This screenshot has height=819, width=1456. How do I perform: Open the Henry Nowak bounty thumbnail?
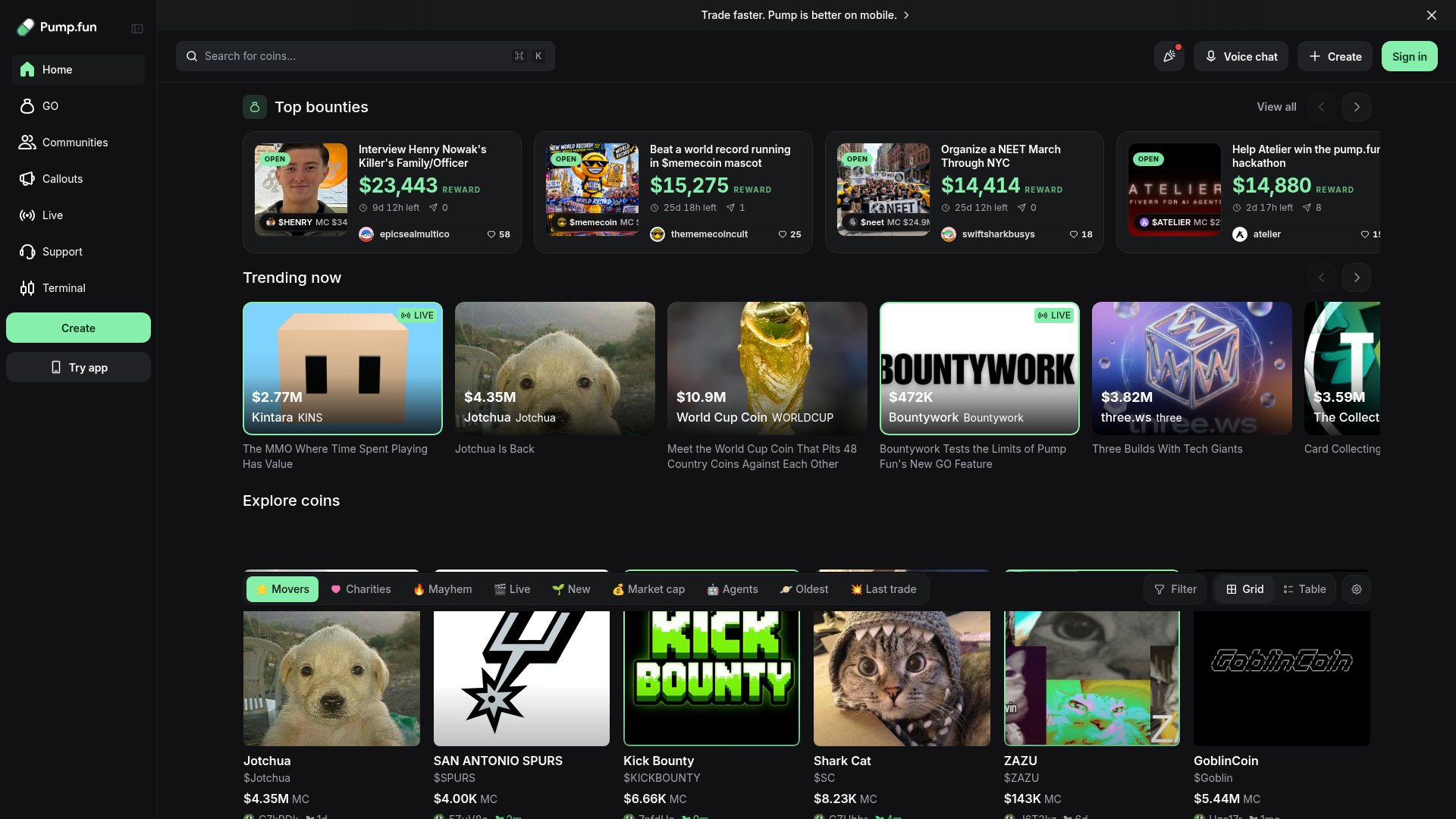click(x=301, y=190)
